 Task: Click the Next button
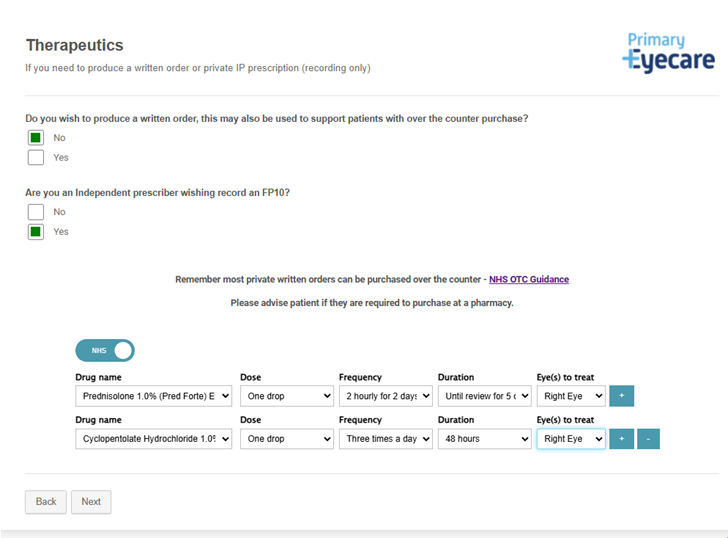(91, 502)
